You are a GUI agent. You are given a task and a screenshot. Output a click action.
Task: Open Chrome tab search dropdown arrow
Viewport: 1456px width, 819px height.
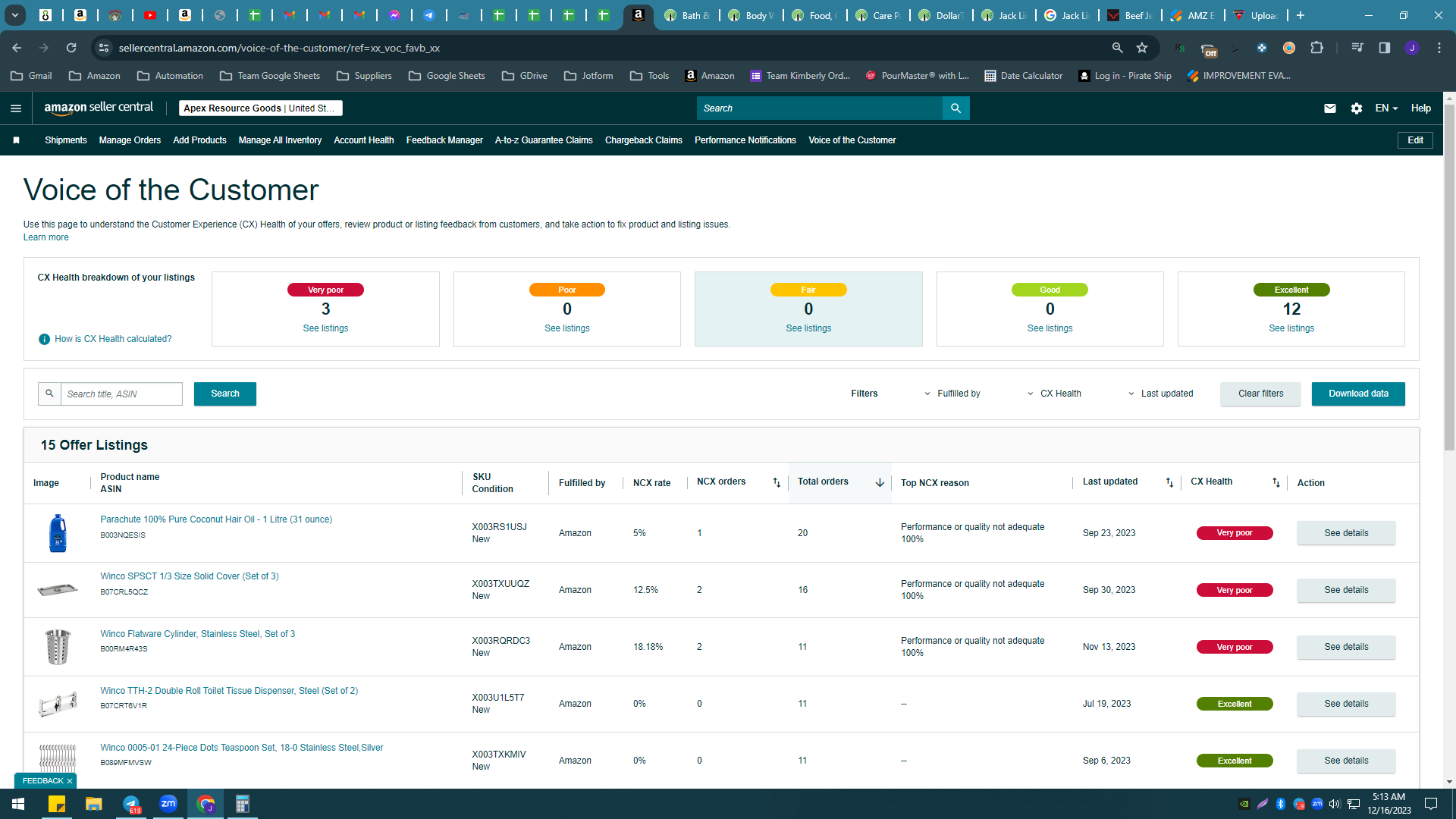coord(14,15)
